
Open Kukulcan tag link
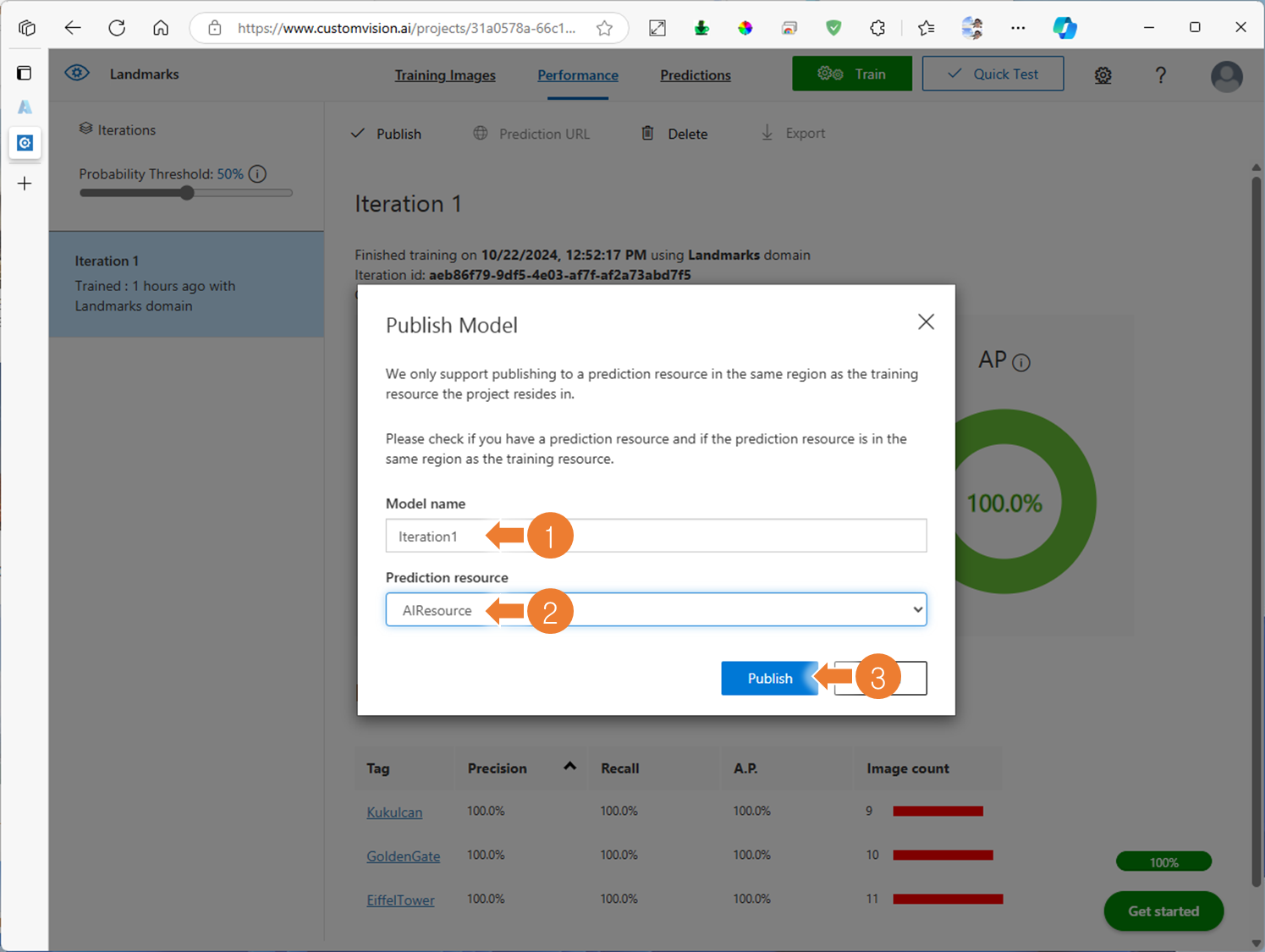coord(394,812)
